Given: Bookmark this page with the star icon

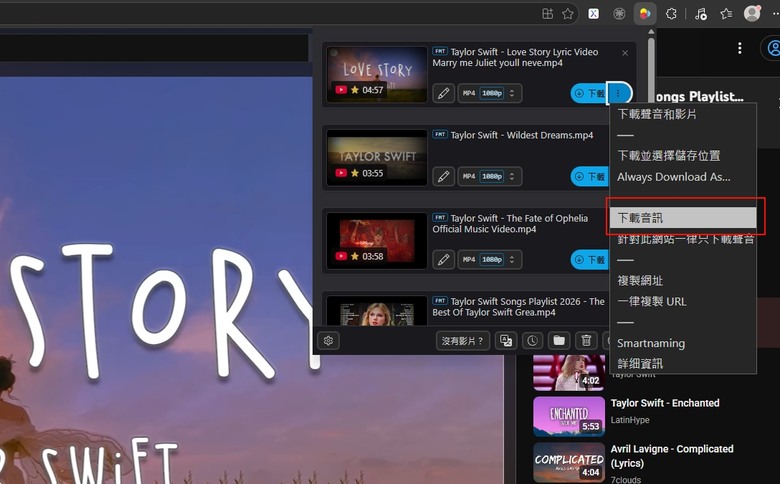Looking at the screenshot, I should [568, 13].
